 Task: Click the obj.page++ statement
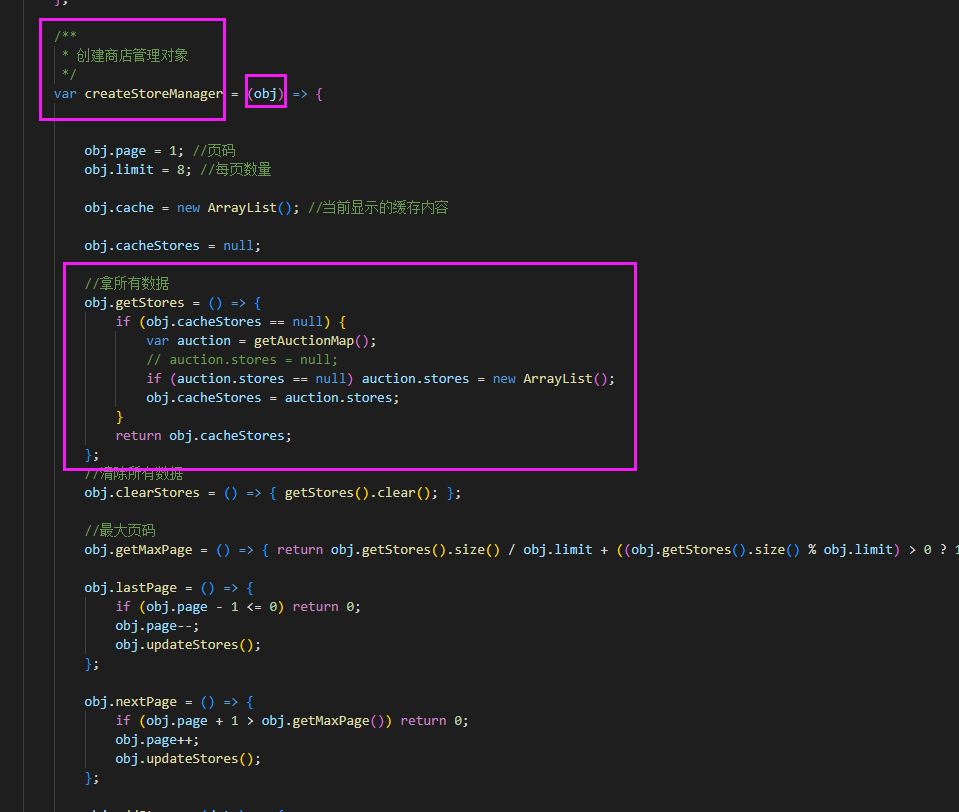pyautogui.click(x=157, y=740)
